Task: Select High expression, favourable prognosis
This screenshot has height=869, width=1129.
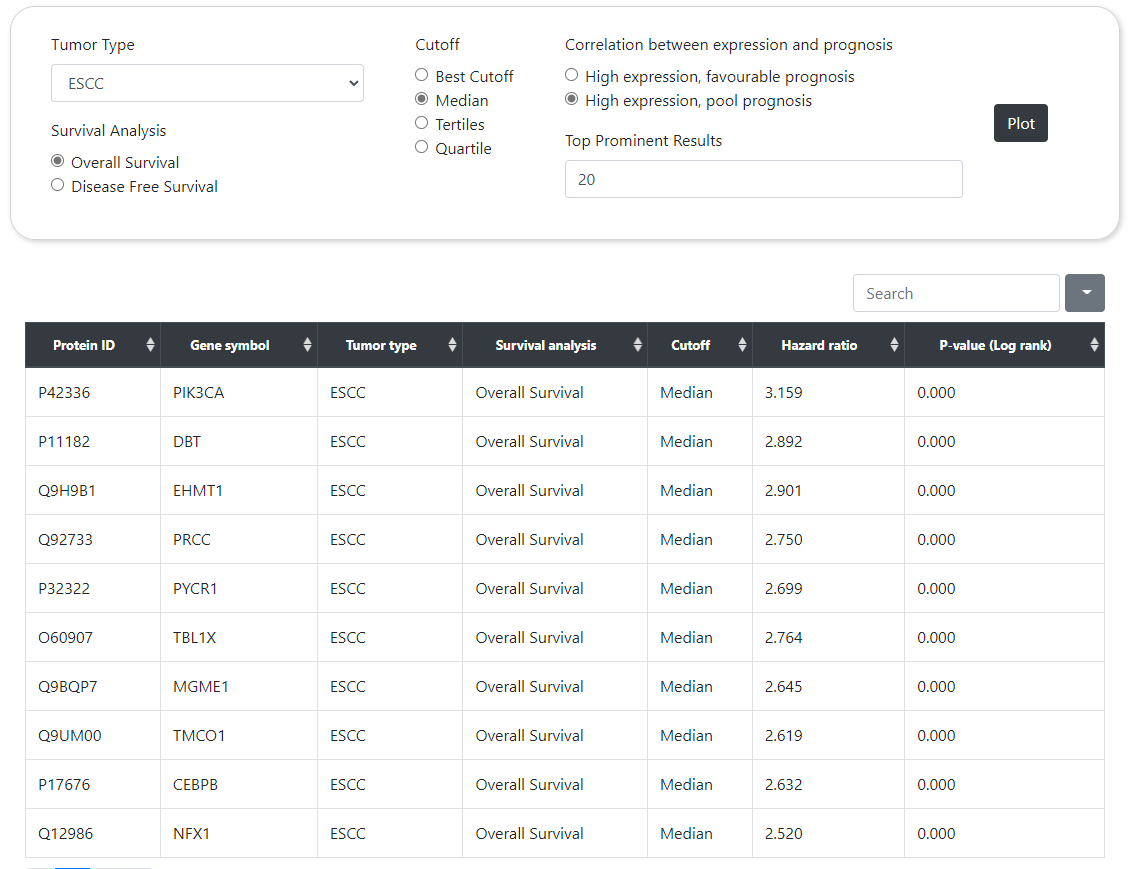Action: 572,76
